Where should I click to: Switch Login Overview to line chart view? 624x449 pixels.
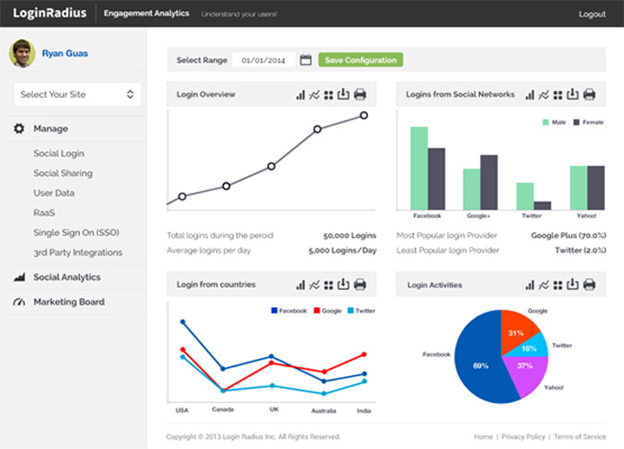pos(314,95)
